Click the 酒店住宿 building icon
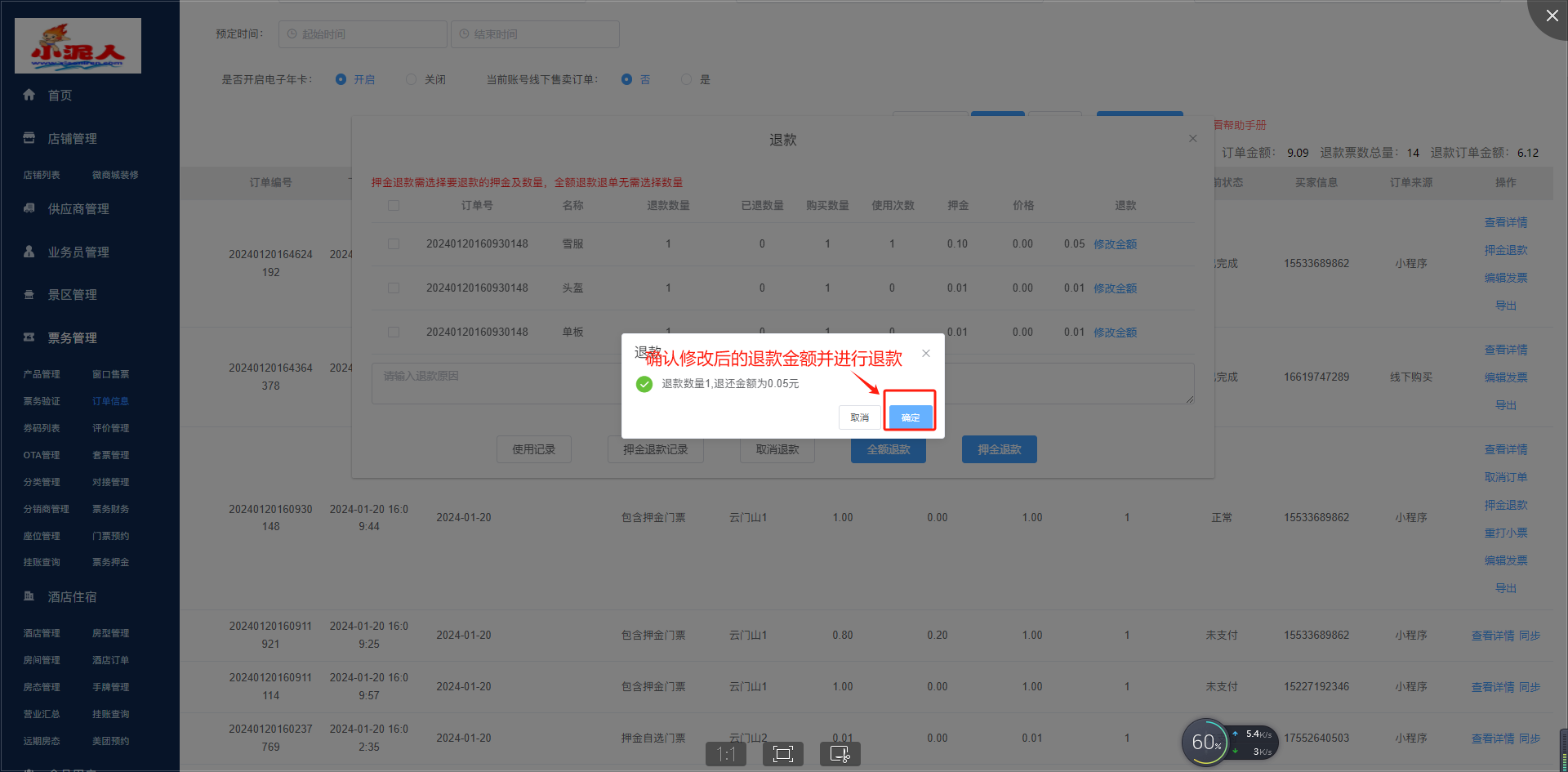Screen dimensions: 1568x772 (x=29, y=596)
